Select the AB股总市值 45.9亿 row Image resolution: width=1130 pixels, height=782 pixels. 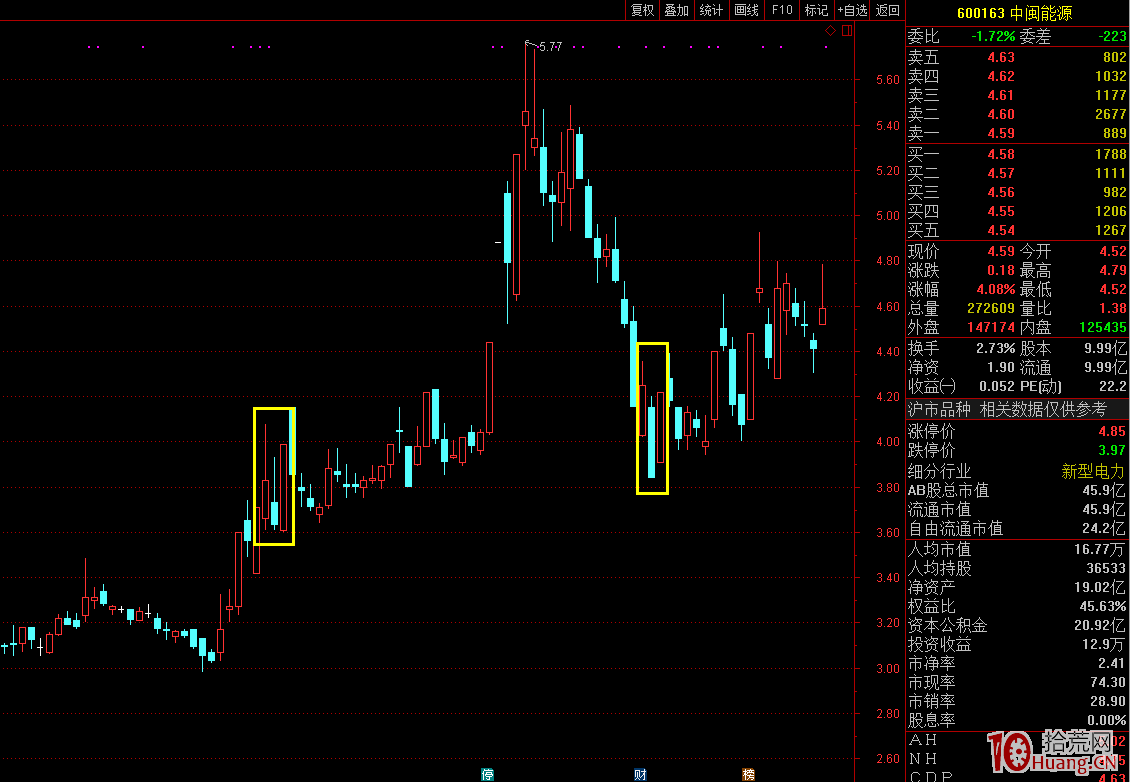[x=1017, y=491]
